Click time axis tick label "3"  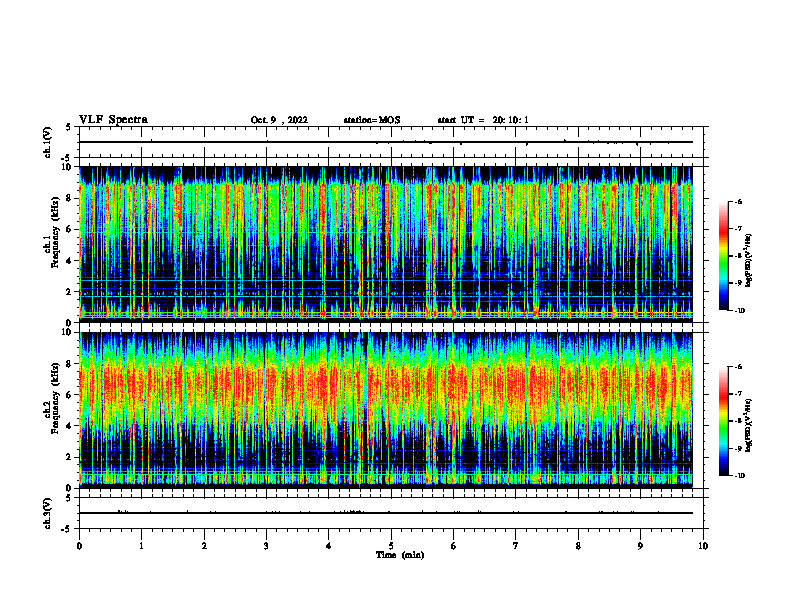[x=266, y=546]
